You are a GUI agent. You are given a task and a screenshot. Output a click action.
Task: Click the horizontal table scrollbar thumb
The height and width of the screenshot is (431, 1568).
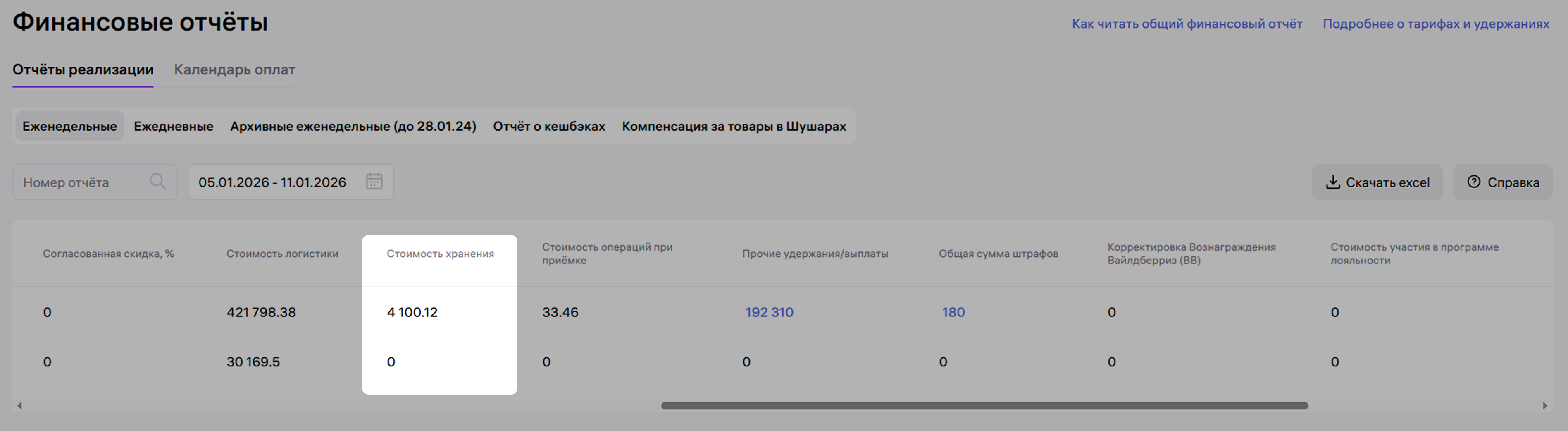click(x=984, y=406)
